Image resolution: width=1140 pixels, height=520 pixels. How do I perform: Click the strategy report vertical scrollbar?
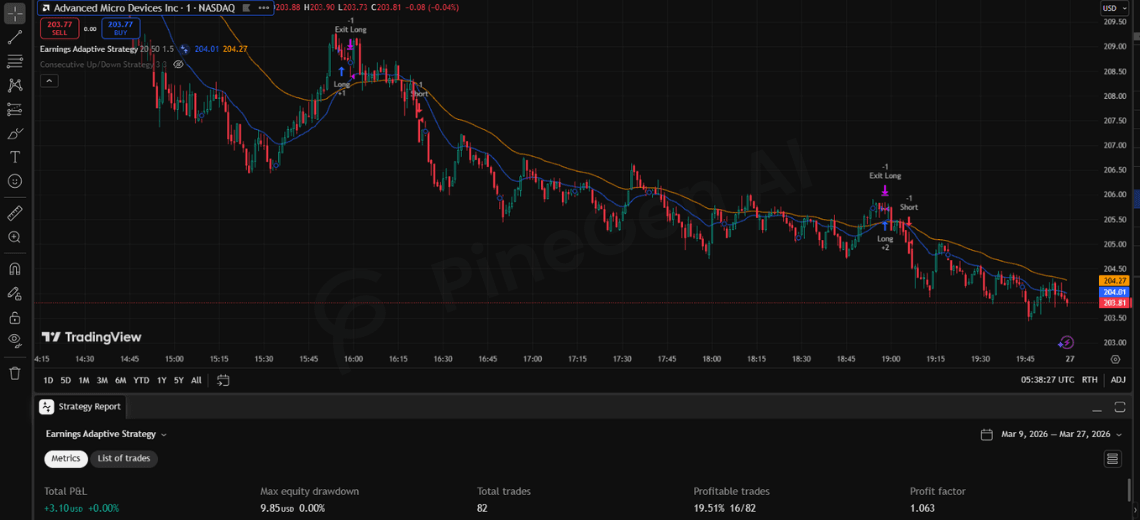(1129, 488)
